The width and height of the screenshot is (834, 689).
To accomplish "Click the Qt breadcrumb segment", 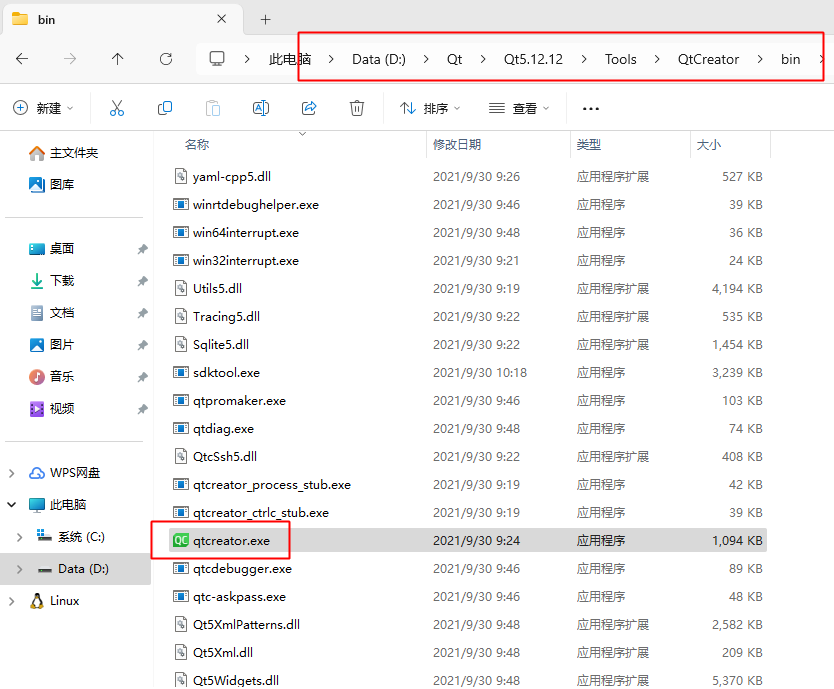I will click(x=454, y=59).
